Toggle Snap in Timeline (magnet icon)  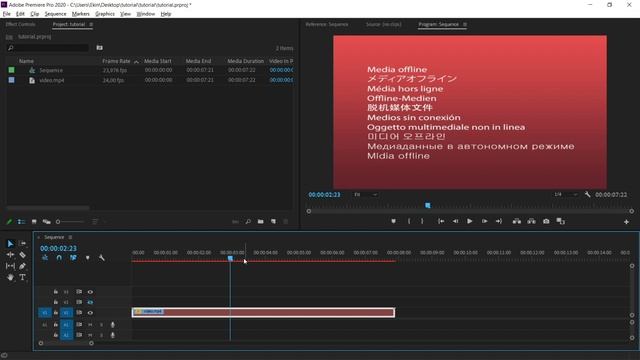click(x=59, y=258)
